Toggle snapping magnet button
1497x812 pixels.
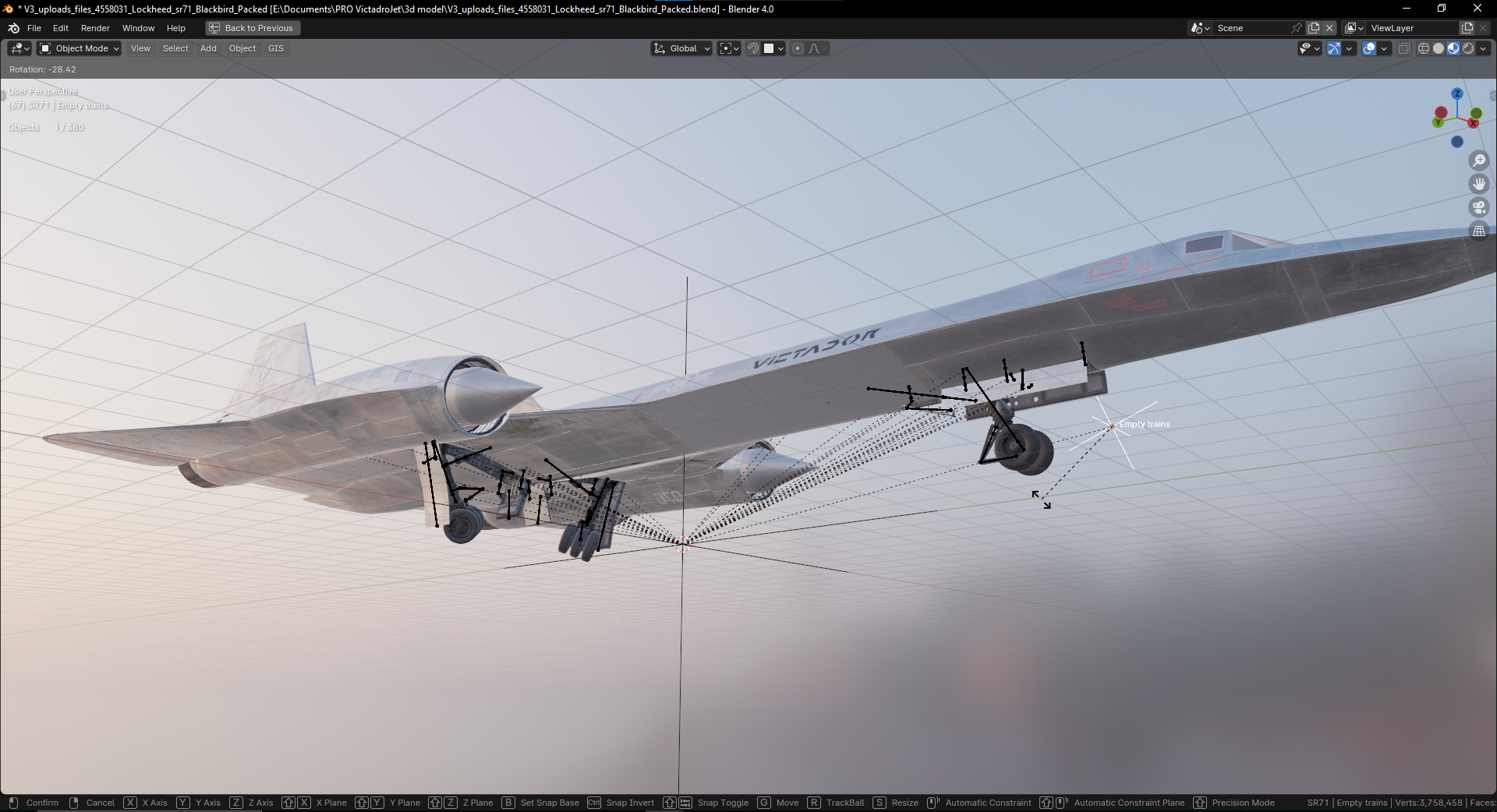[x=753, y=48]
